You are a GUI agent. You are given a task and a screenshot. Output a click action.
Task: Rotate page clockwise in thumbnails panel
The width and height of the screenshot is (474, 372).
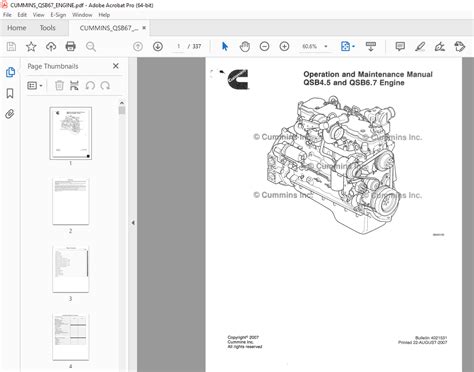point(105,86)
